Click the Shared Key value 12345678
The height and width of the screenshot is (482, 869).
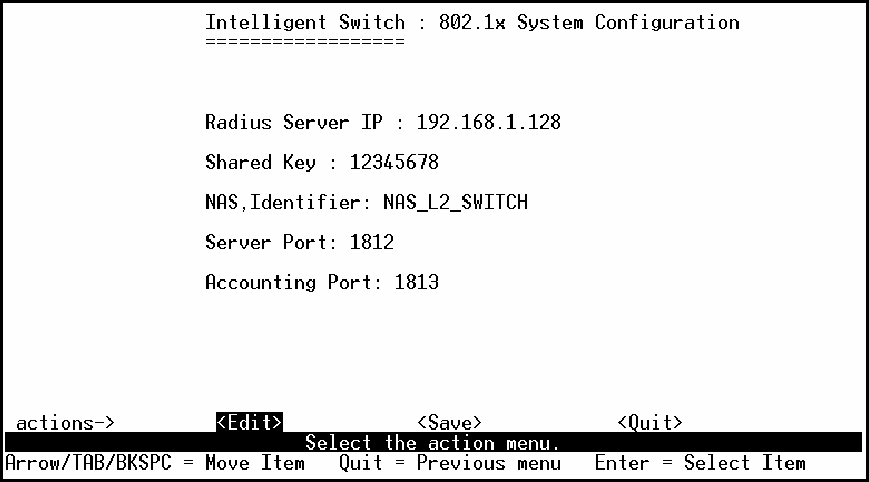tap(393, 163)
